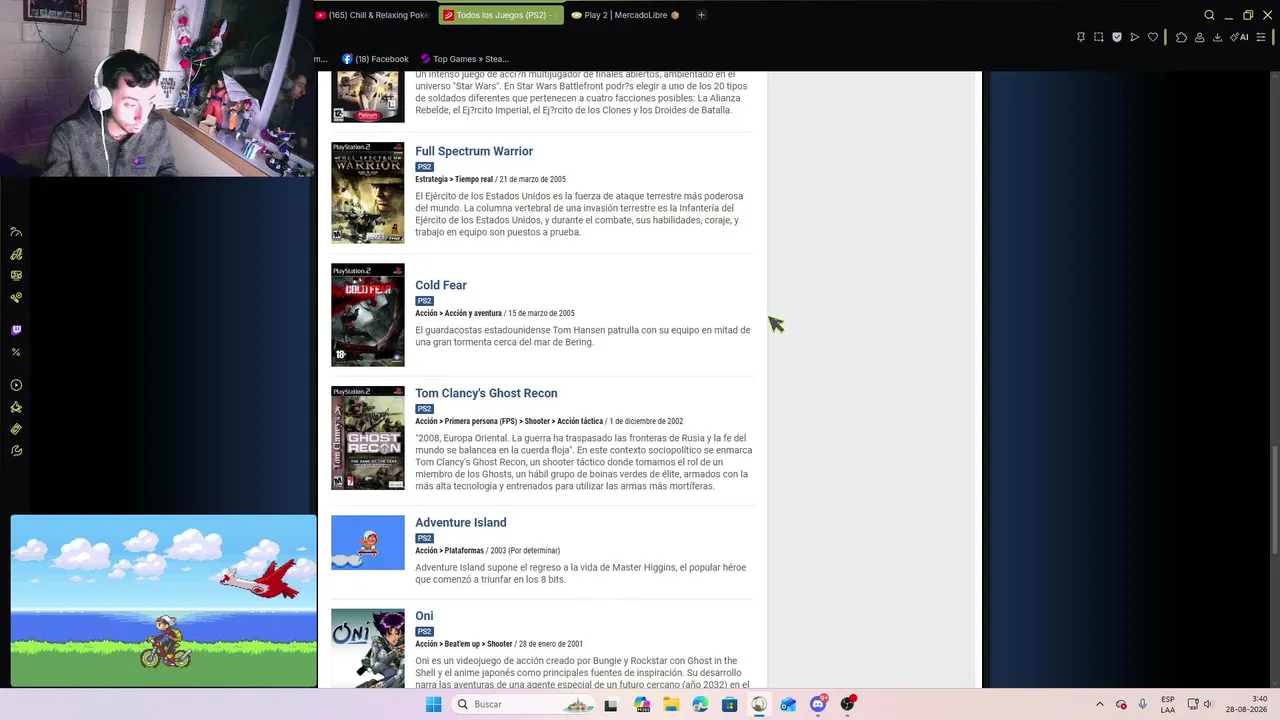Select the Todos los Juegos (PS2) tab
Viewport: 1280px width, 720px height.
pos(500,15)
